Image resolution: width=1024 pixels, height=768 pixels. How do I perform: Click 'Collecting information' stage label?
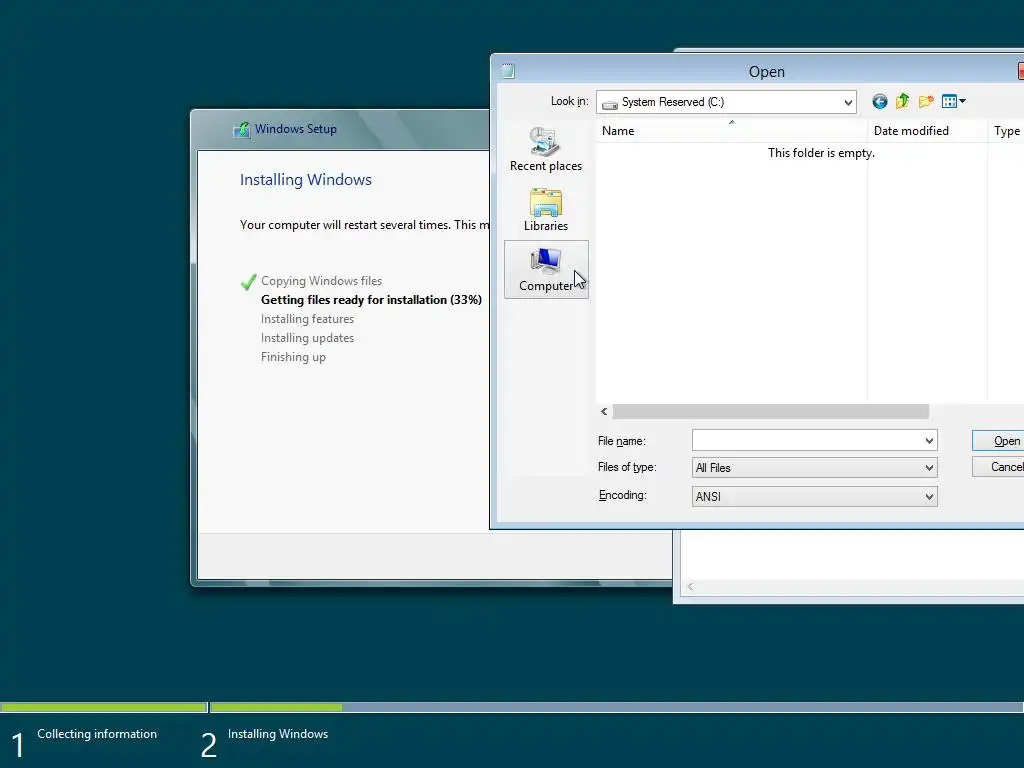pos(97,734)
